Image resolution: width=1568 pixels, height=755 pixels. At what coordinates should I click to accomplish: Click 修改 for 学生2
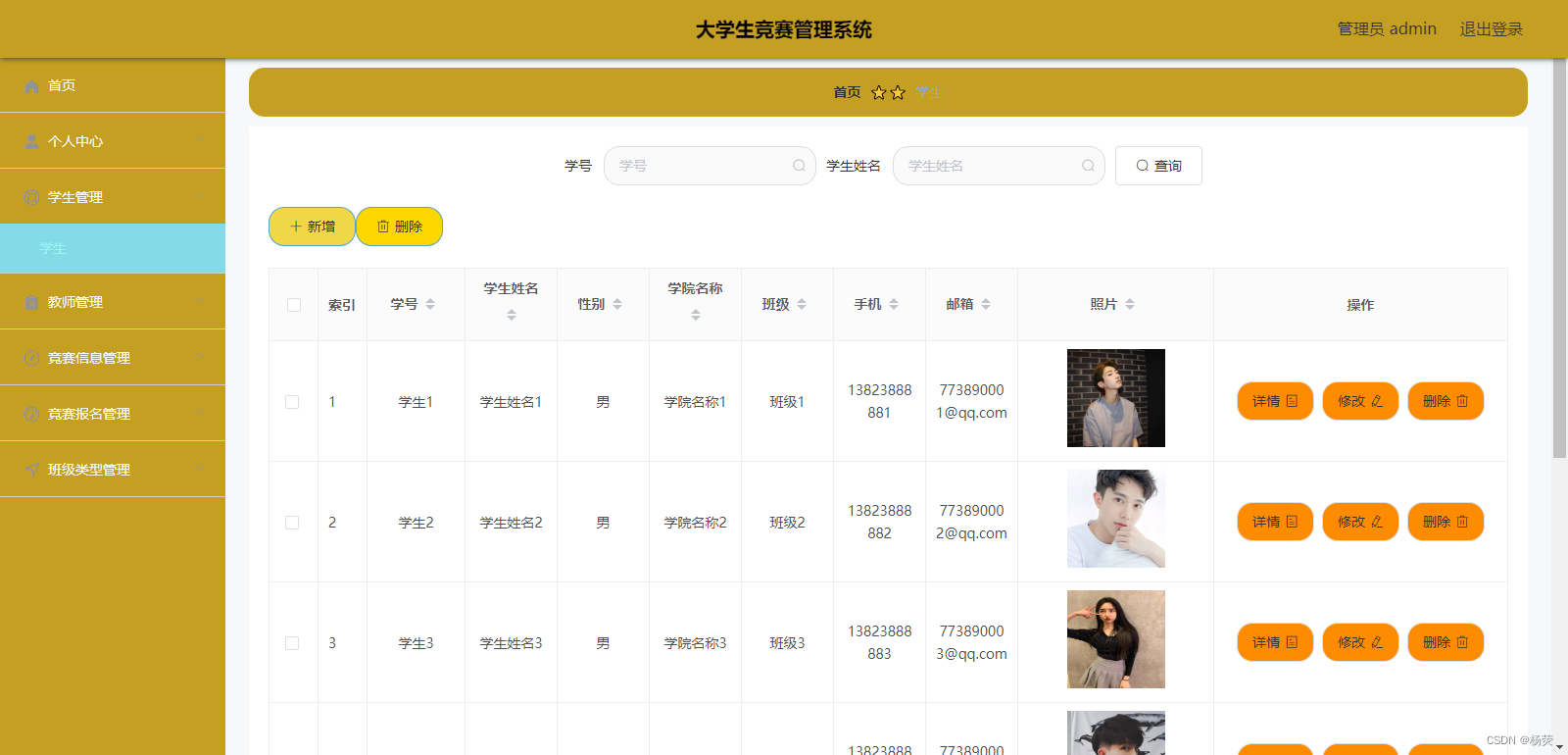coord(1360,522)
